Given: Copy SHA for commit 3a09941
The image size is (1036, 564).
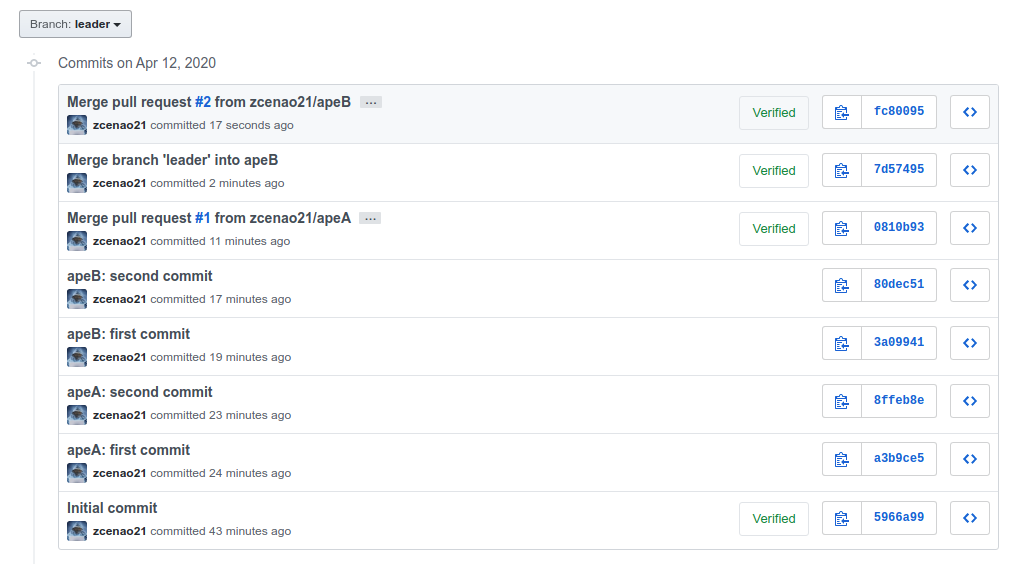Looking at the screenshot, I should point(842,343).
